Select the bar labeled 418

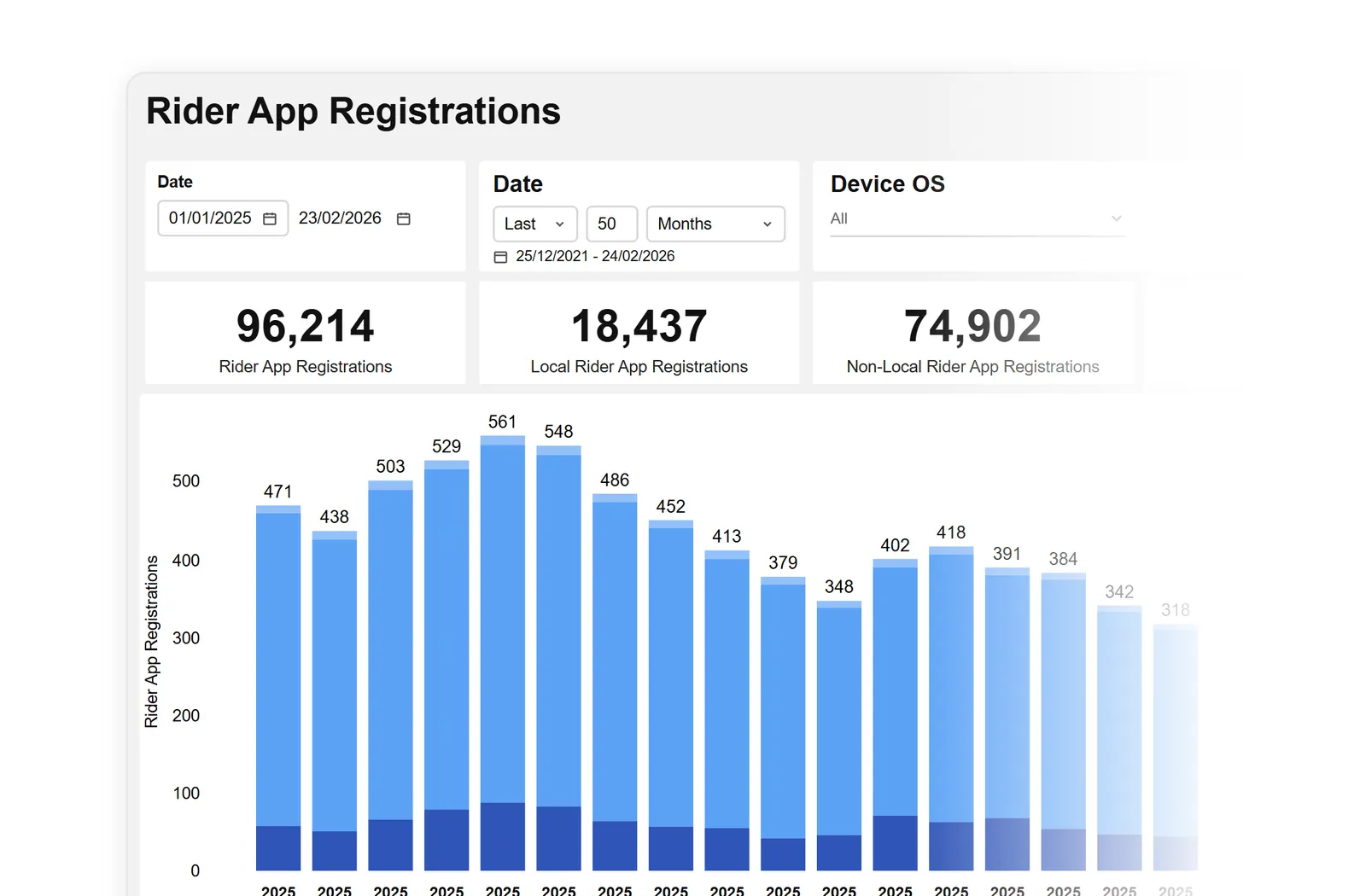tap(951, 708)
